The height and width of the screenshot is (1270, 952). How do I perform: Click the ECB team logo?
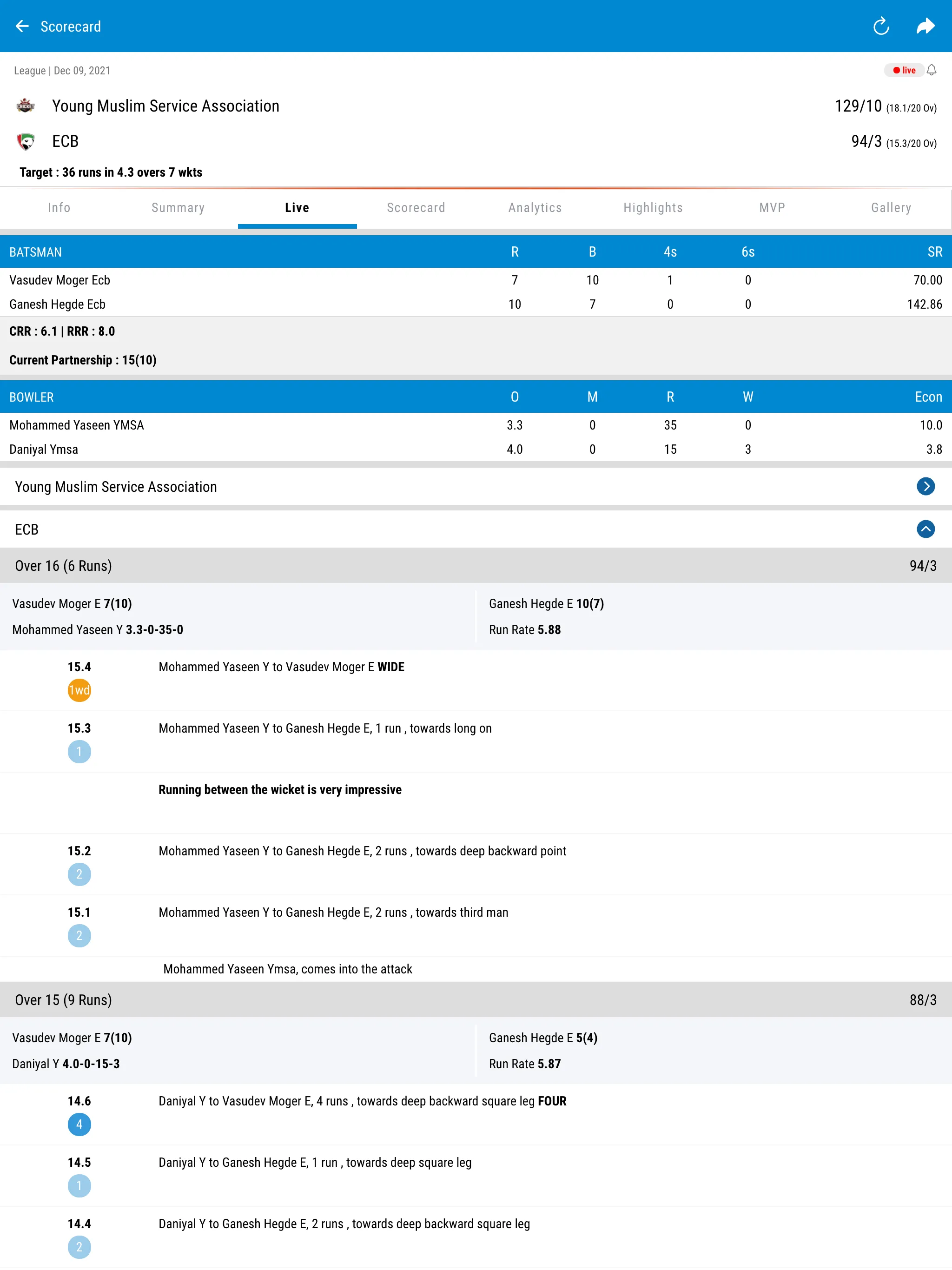click(25, 141)
